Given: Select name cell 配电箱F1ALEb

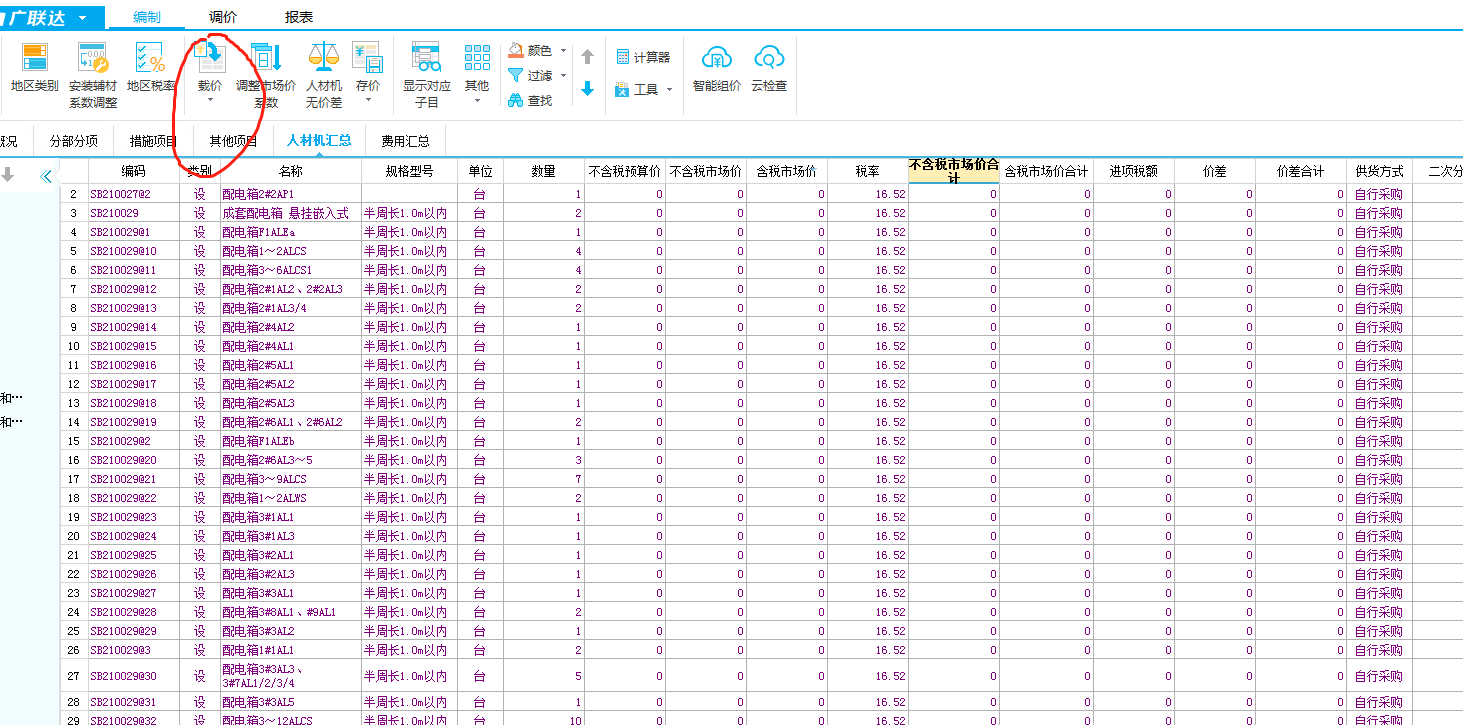Looking at the screenshot, I should point(290,441).
